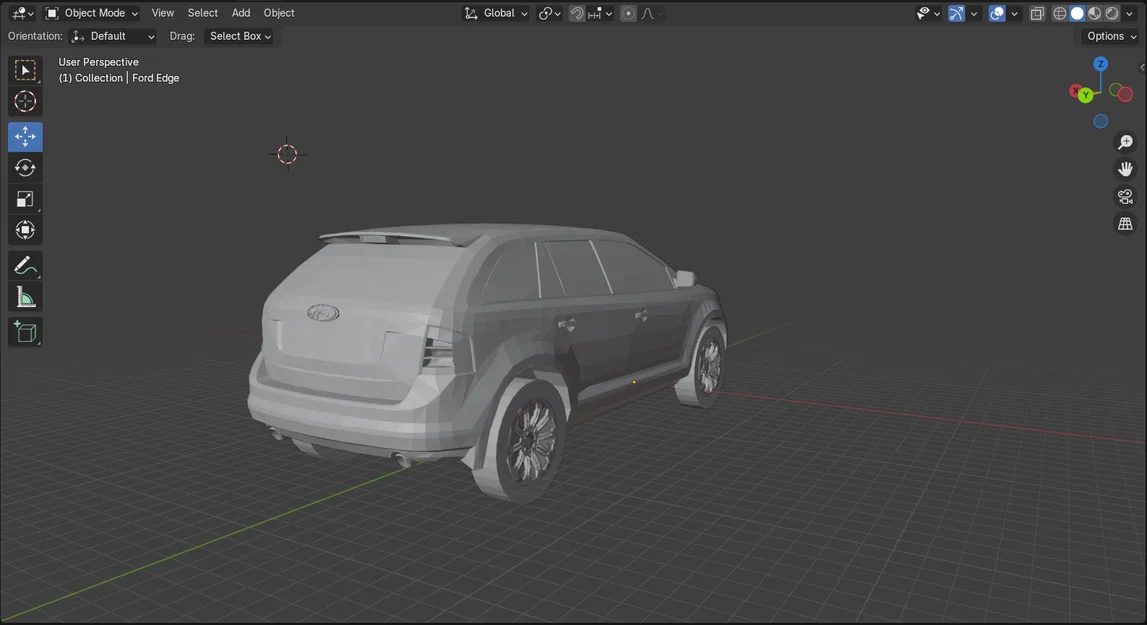Activate the Rotate tool

coord(24,167)
